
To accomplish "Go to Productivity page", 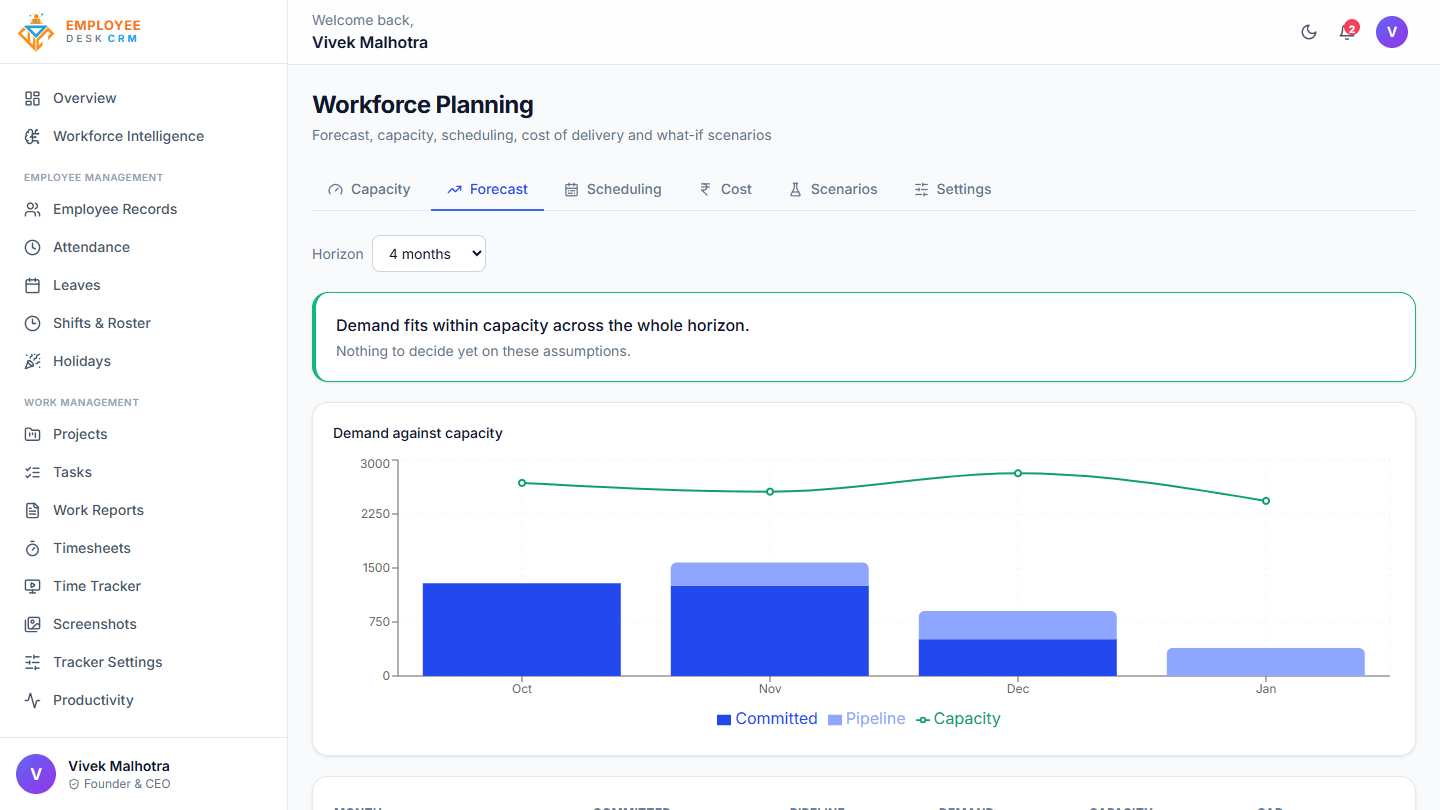I will (144, 700).
